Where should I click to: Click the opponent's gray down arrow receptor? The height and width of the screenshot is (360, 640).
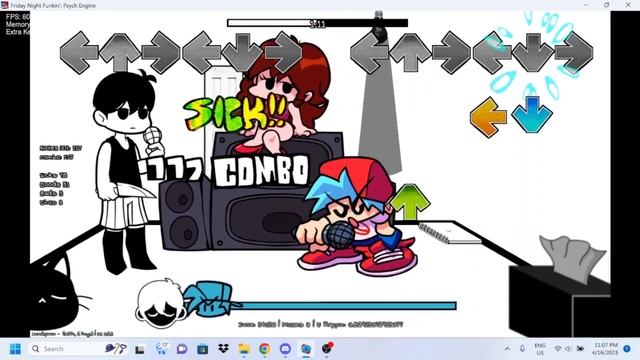coord(242,52)
